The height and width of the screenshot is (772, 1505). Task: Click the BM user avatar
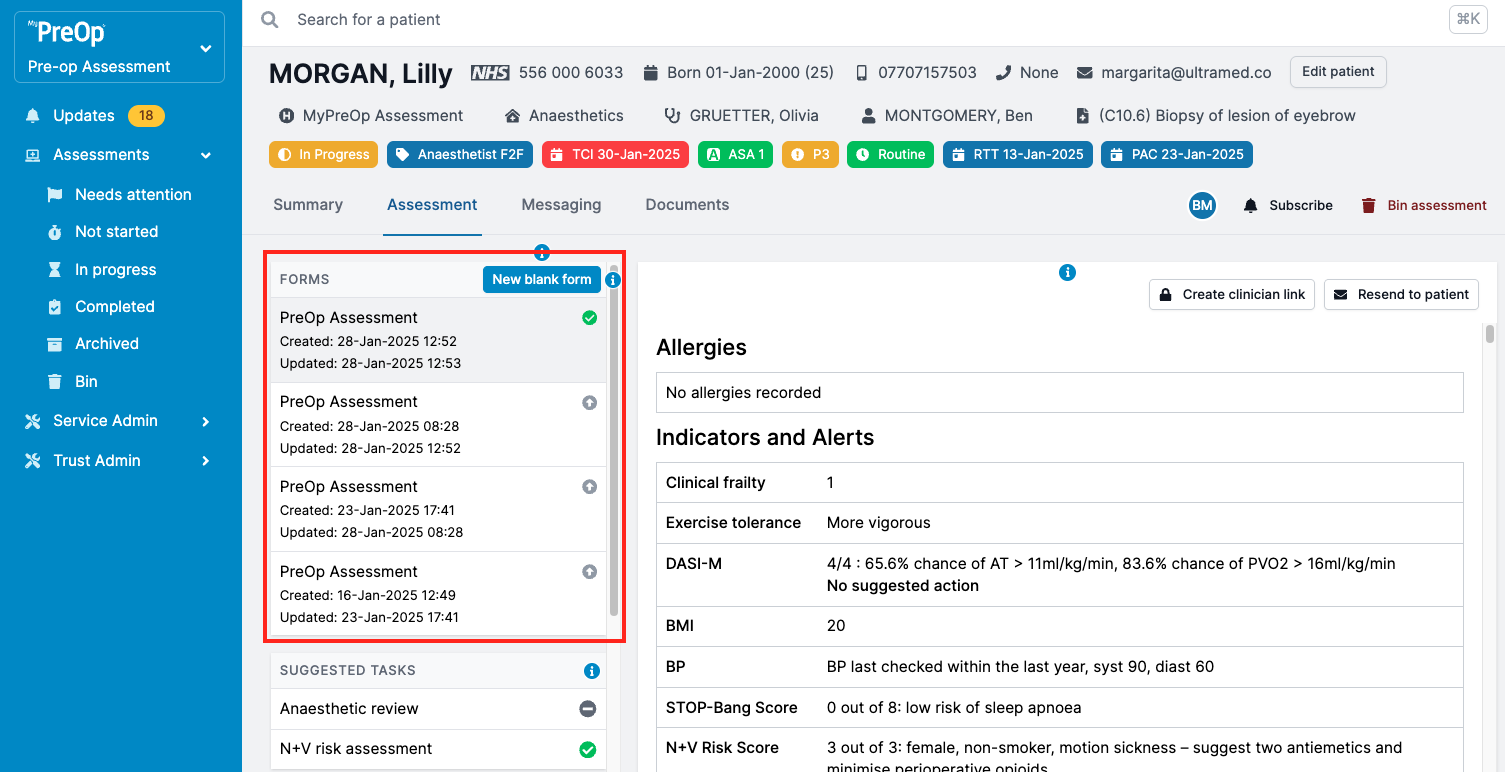[1202, 205]
